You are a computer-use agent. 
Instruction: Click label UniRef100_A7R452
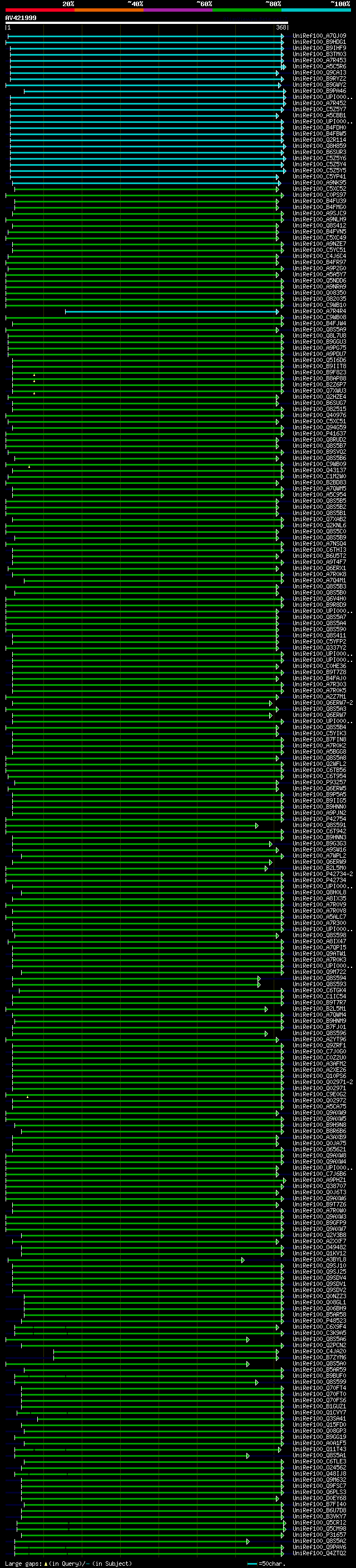coord(319,103)
